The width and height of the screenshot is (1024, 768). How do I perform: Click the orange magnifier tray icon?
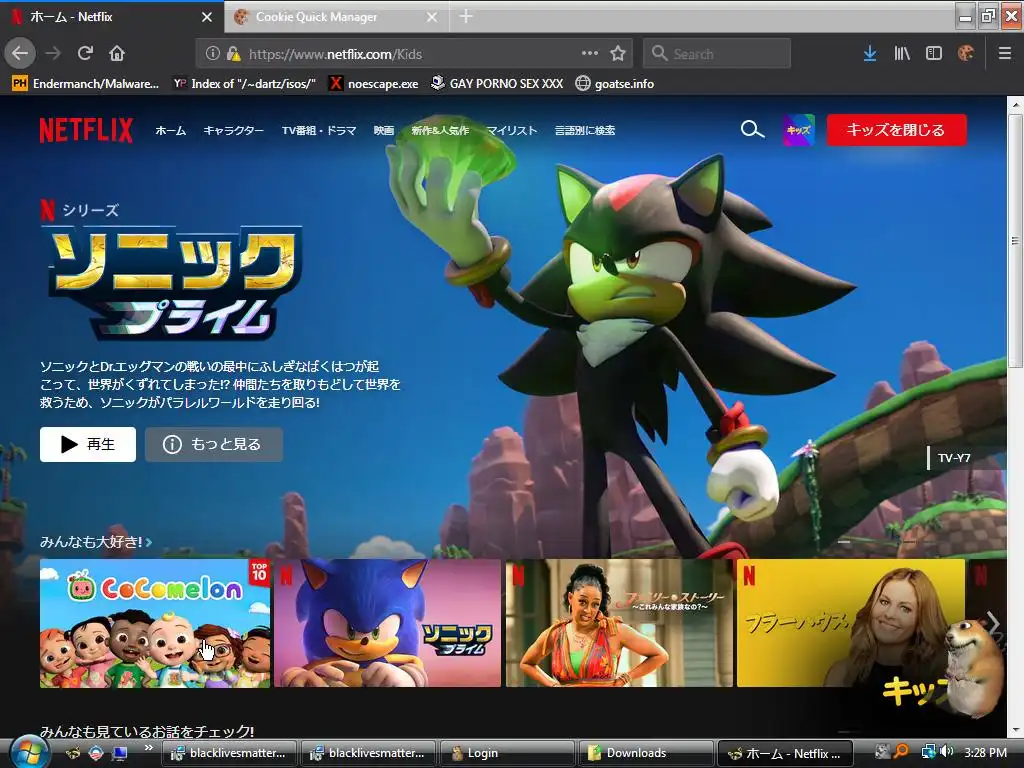pyautogui.click(x=901, y=752)
